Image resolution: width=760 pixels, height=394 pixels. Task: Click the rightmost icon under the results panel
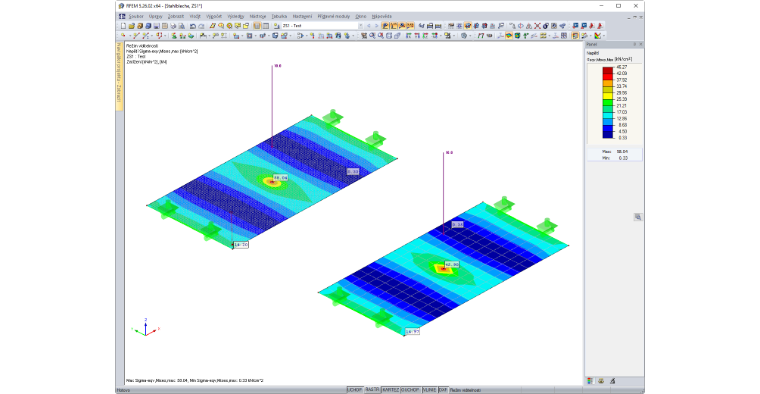tap(613, 381)
